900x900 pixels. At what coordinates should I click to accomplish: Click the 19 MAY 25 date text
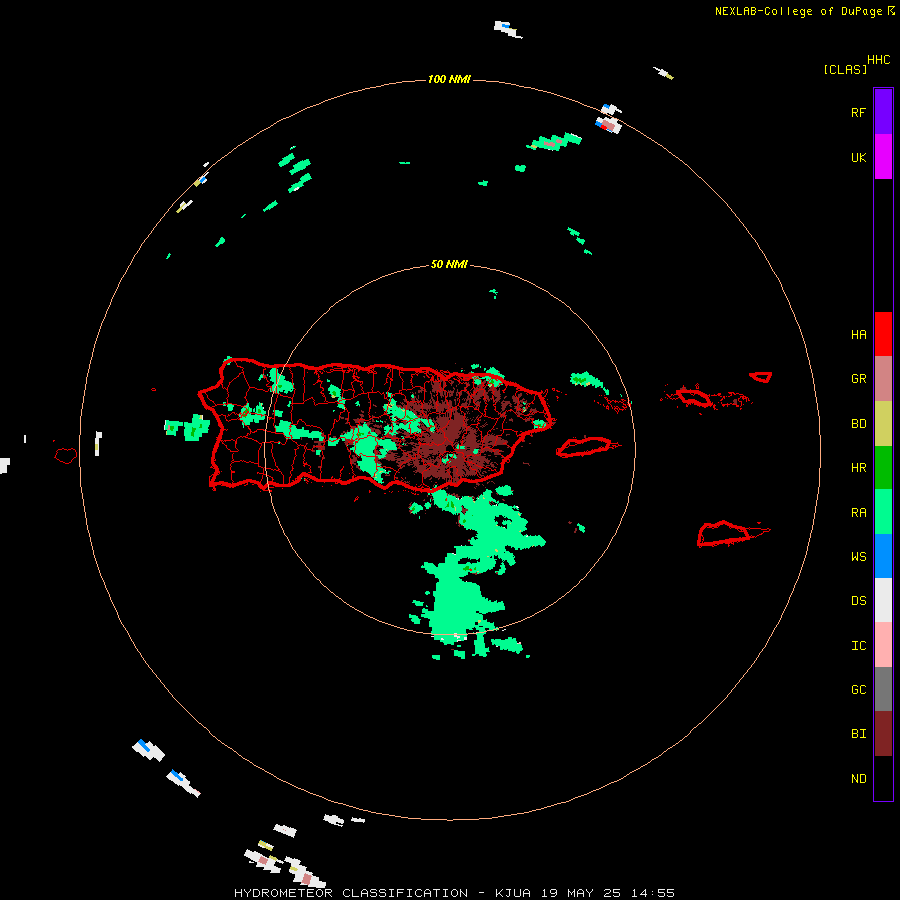click(x=581, y=893)
